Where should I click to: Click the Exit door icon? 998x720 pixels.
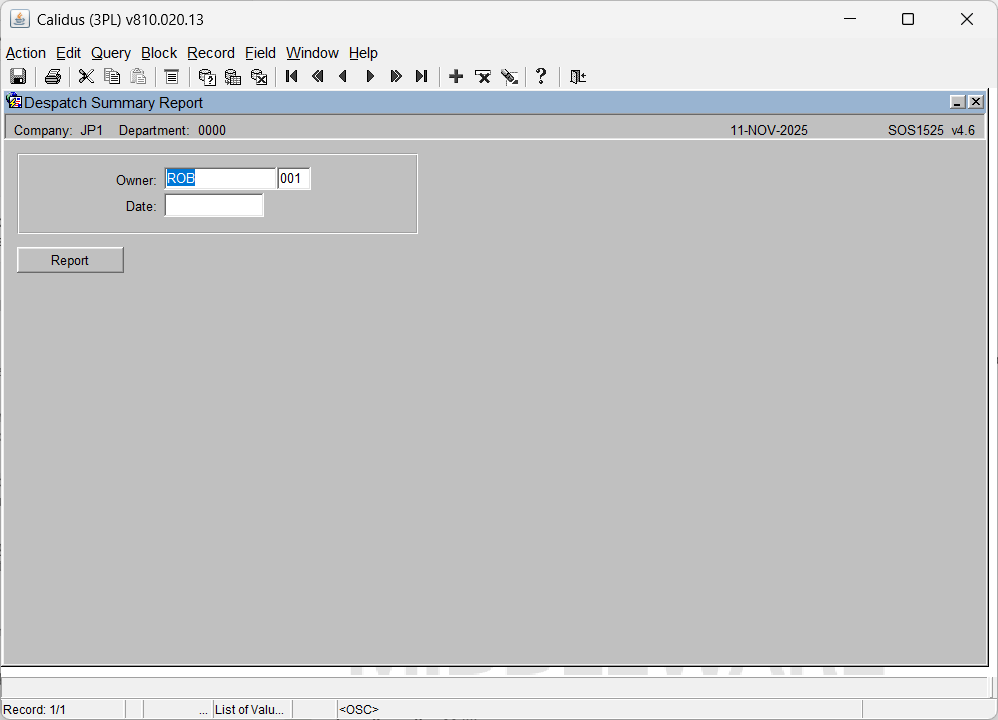[578, 77]
